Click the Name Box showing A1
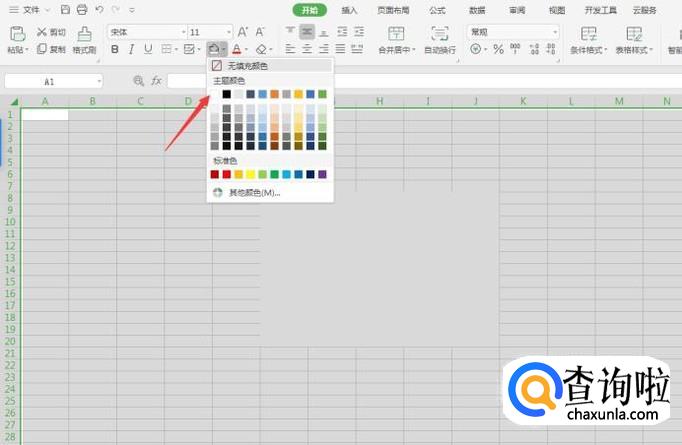The image size is (682, 445). pyautogui.click(x=52, y=81)
